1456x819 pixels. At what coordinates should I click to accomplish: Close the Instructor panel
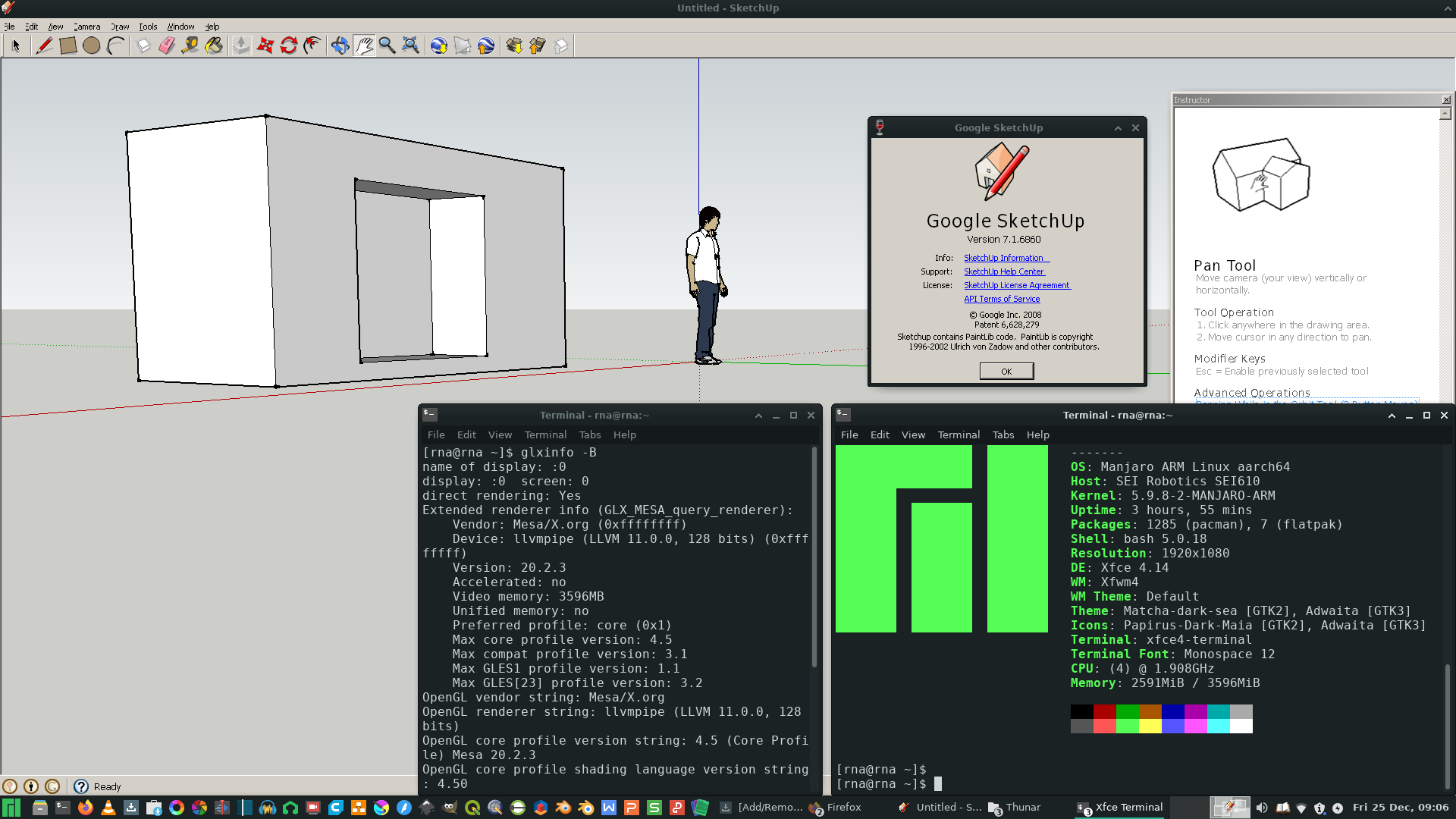tap(1446, 100)
